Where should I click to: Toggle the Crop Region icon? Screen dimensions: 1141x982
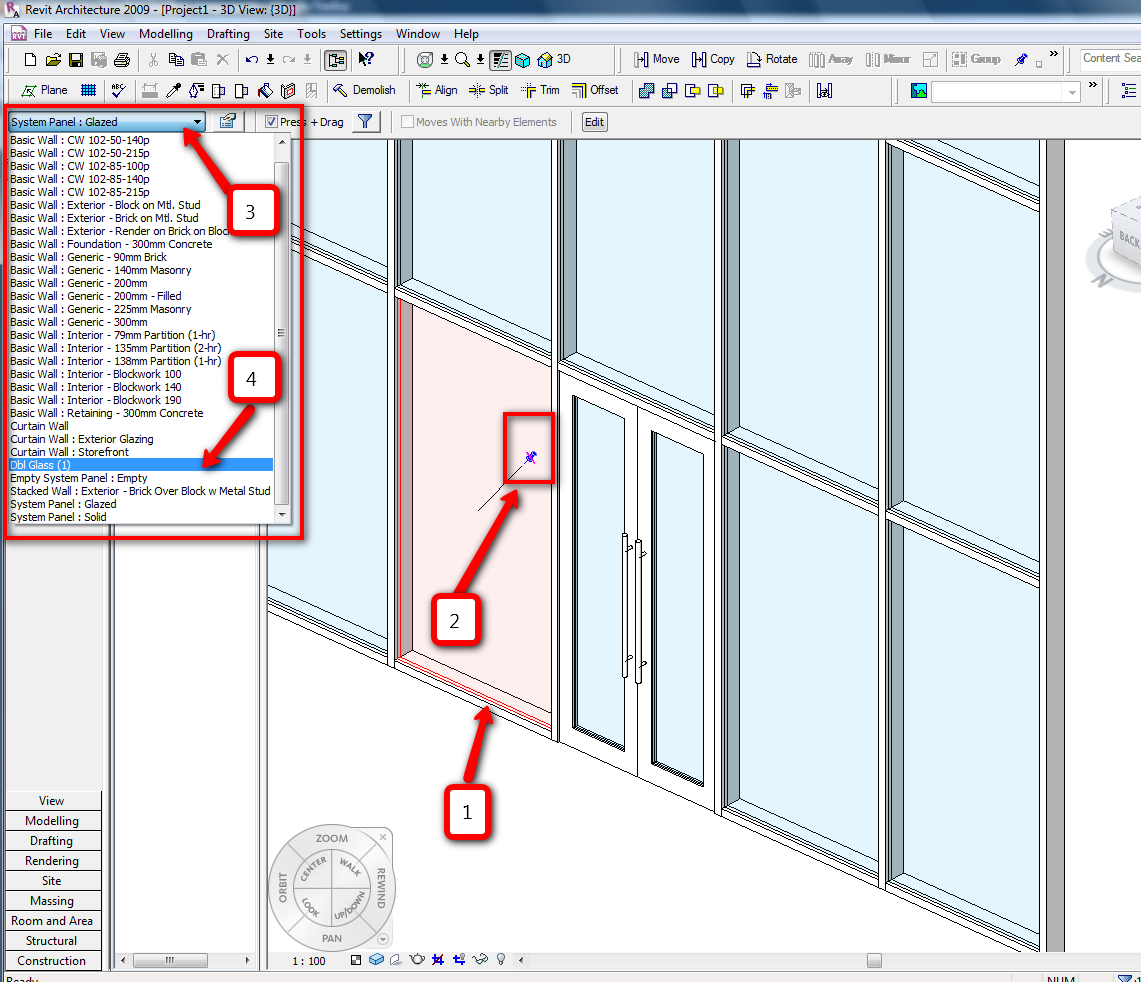click(438, 959)
